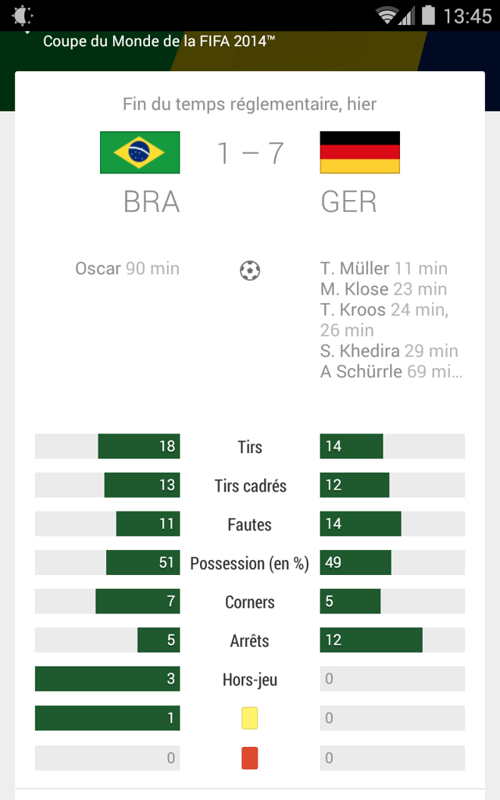Tap the cellular signal icon
The width and height of the screenshot is (500, 800).
[407, 15]
